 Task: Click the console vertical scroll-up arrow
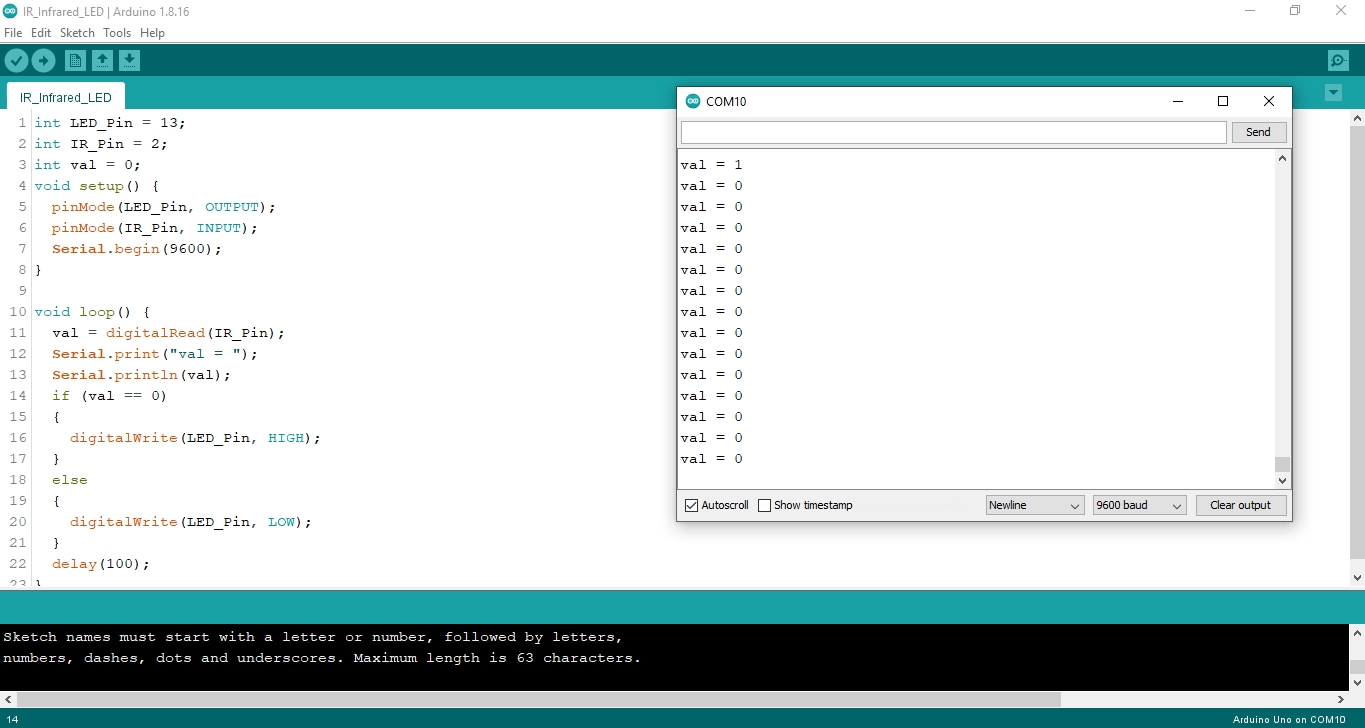click(1357, 633)
